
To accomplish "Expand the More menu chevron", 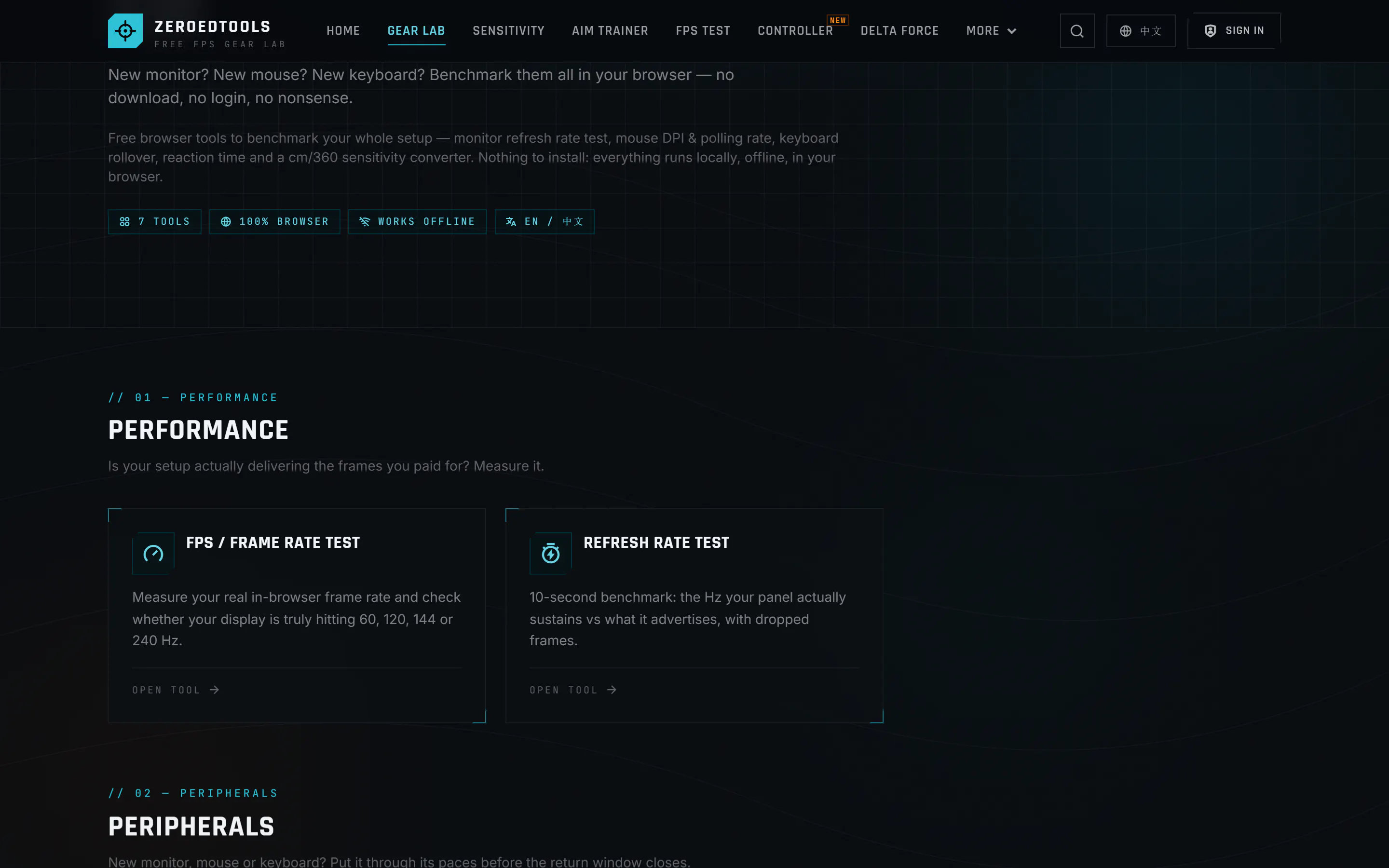I will click(1012, 31).
